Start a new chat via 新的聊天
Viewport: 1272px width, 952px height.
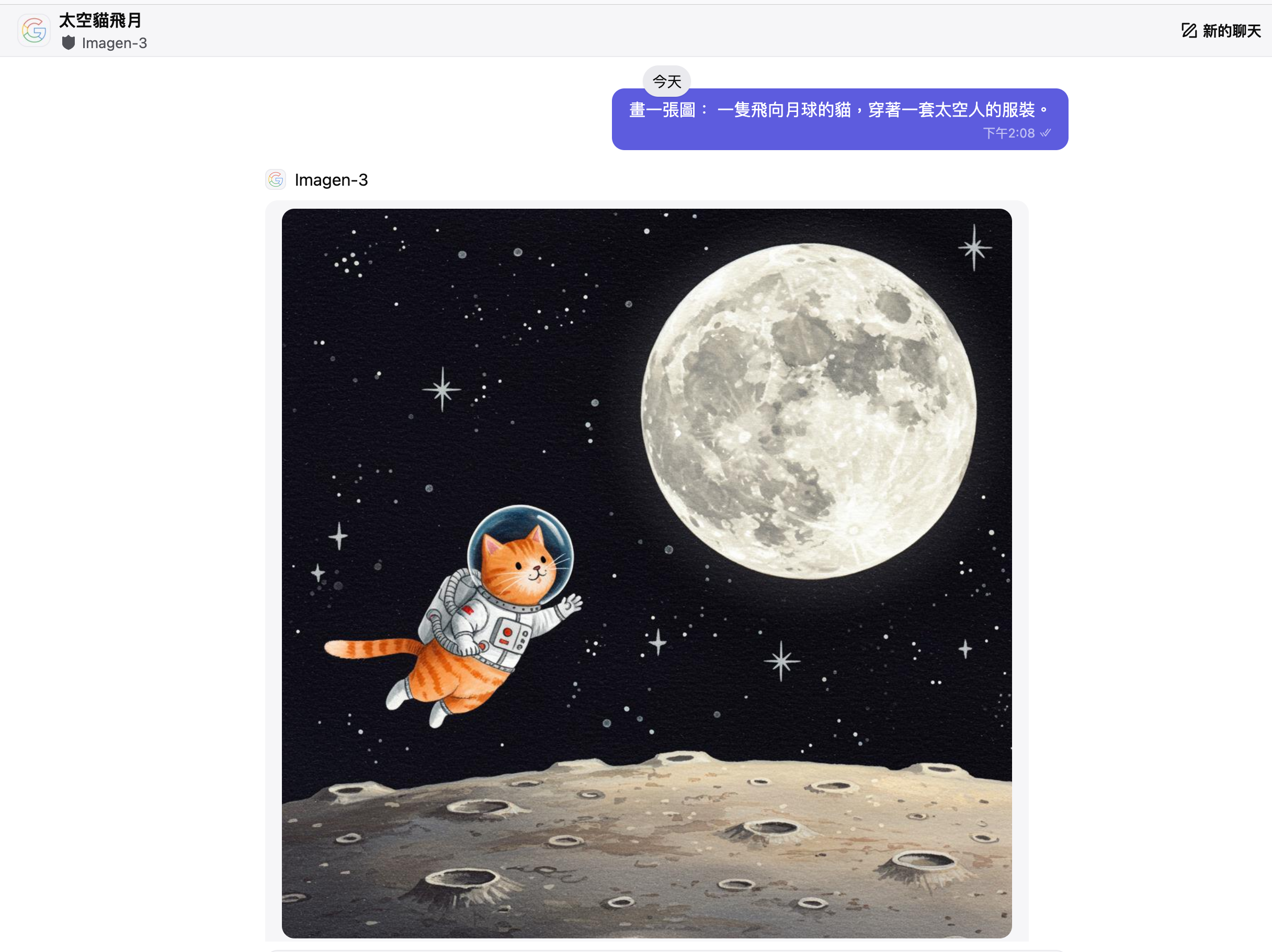[x=1231, y=30]
